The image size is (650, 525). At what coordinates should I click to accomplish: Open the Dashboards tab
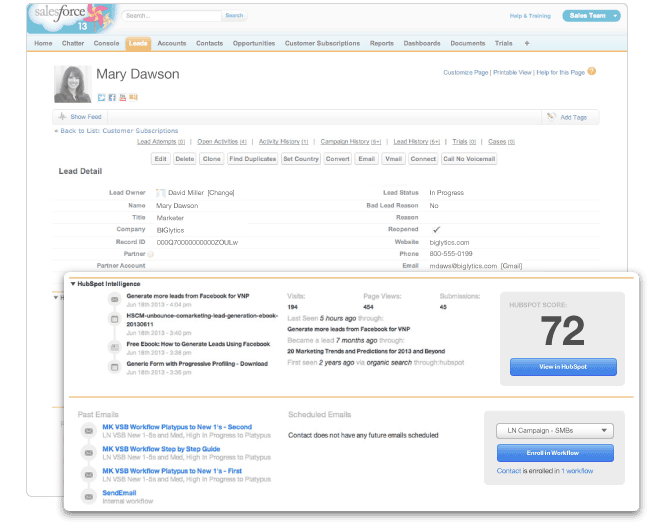point(422,43)
